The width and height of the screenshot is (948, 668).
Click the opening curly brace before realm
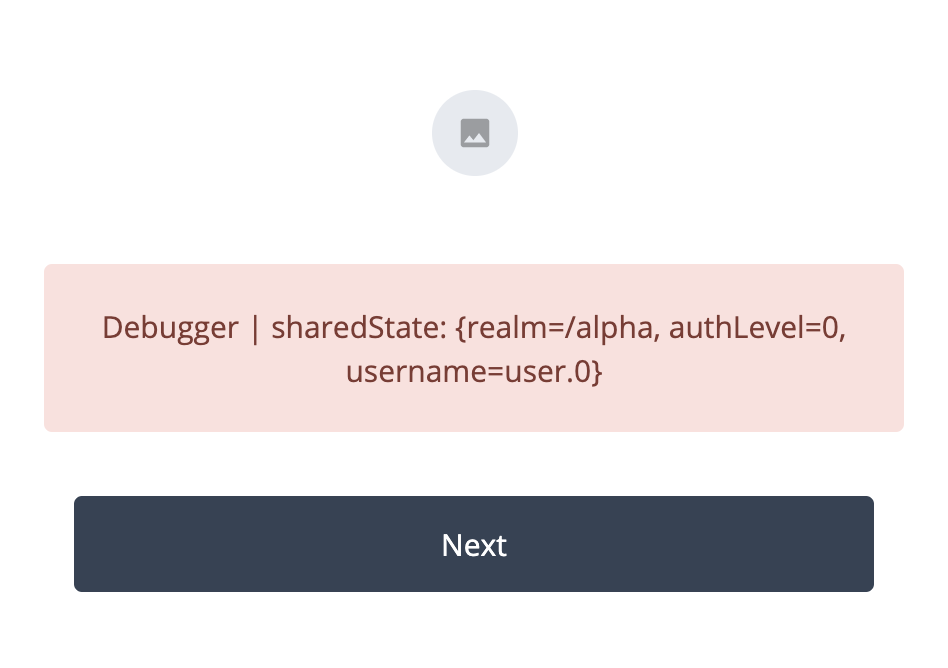pos(461,329)
